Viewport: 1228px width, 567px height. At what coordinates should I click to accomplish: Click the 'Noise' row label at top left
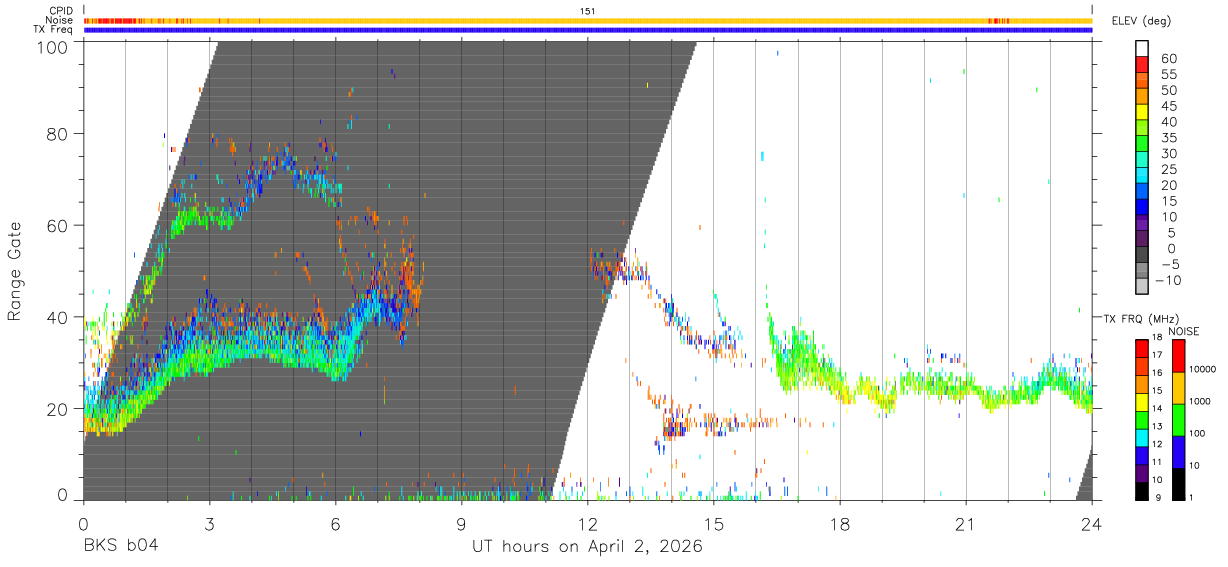(x=59, y=20)
